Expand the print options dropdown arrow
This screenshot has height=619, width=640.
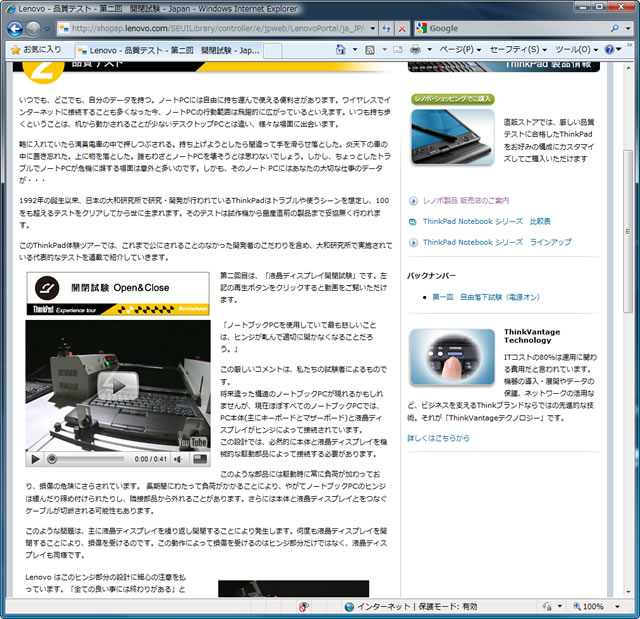(429, 50)
